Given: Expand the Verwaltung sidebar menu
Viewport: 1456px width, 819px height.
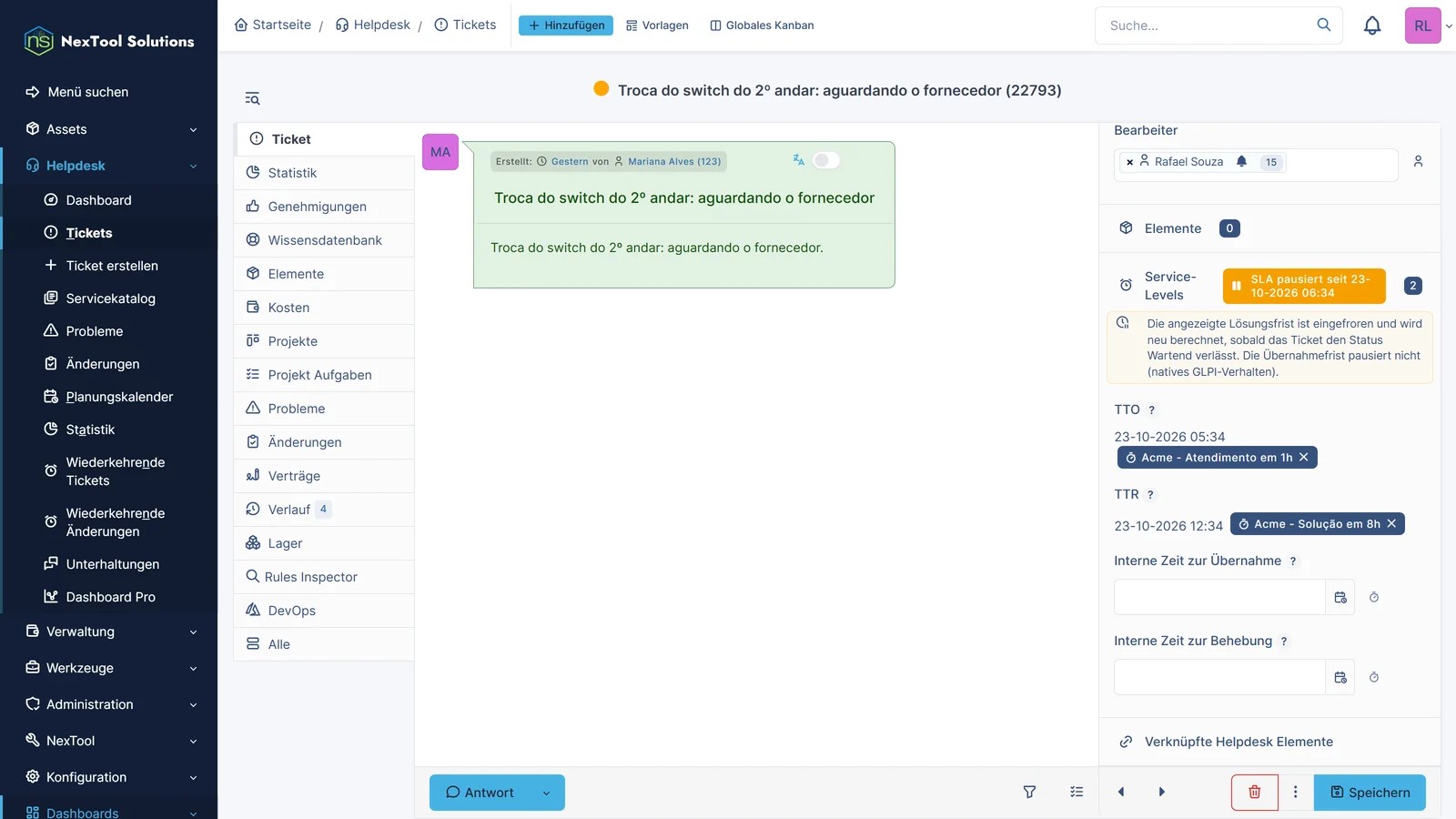Looking at the screenshot, I should click(109, 632).
